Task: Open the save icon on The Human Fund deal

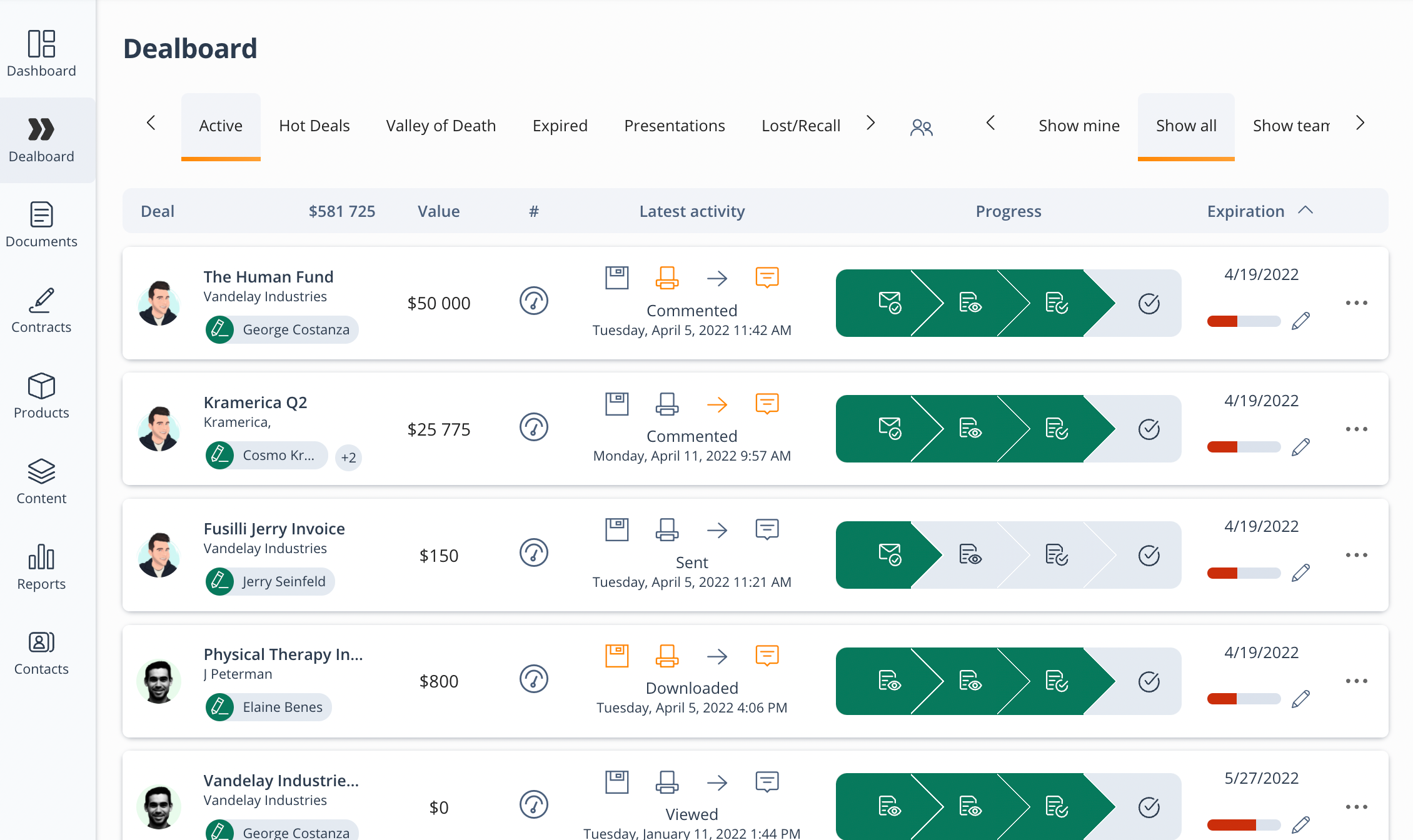Action: [x=617, y=277]
